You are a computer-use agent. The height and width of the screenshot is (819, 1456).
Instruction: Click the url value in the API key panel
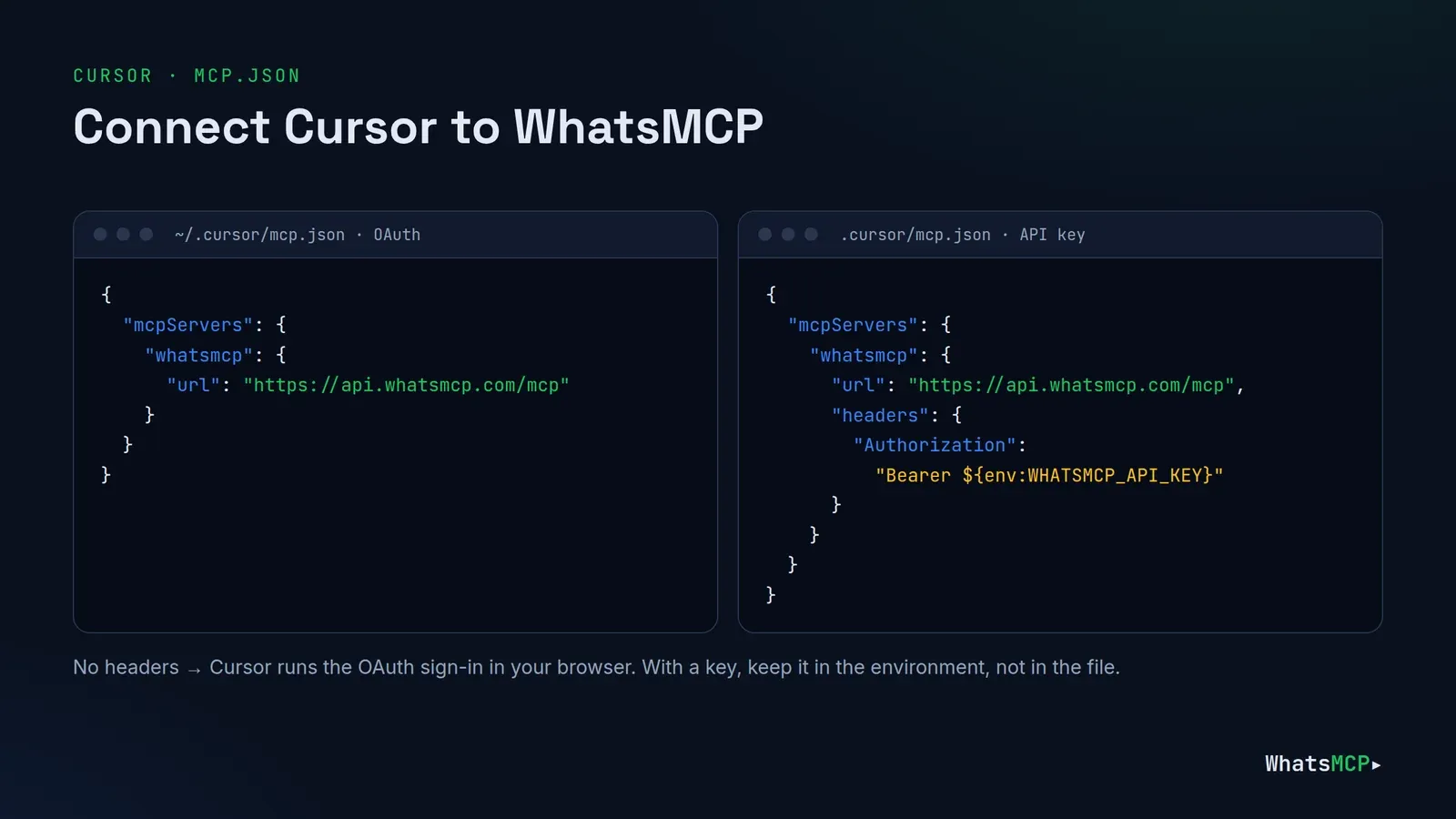pyautogui.click(x=1071, y=385)
